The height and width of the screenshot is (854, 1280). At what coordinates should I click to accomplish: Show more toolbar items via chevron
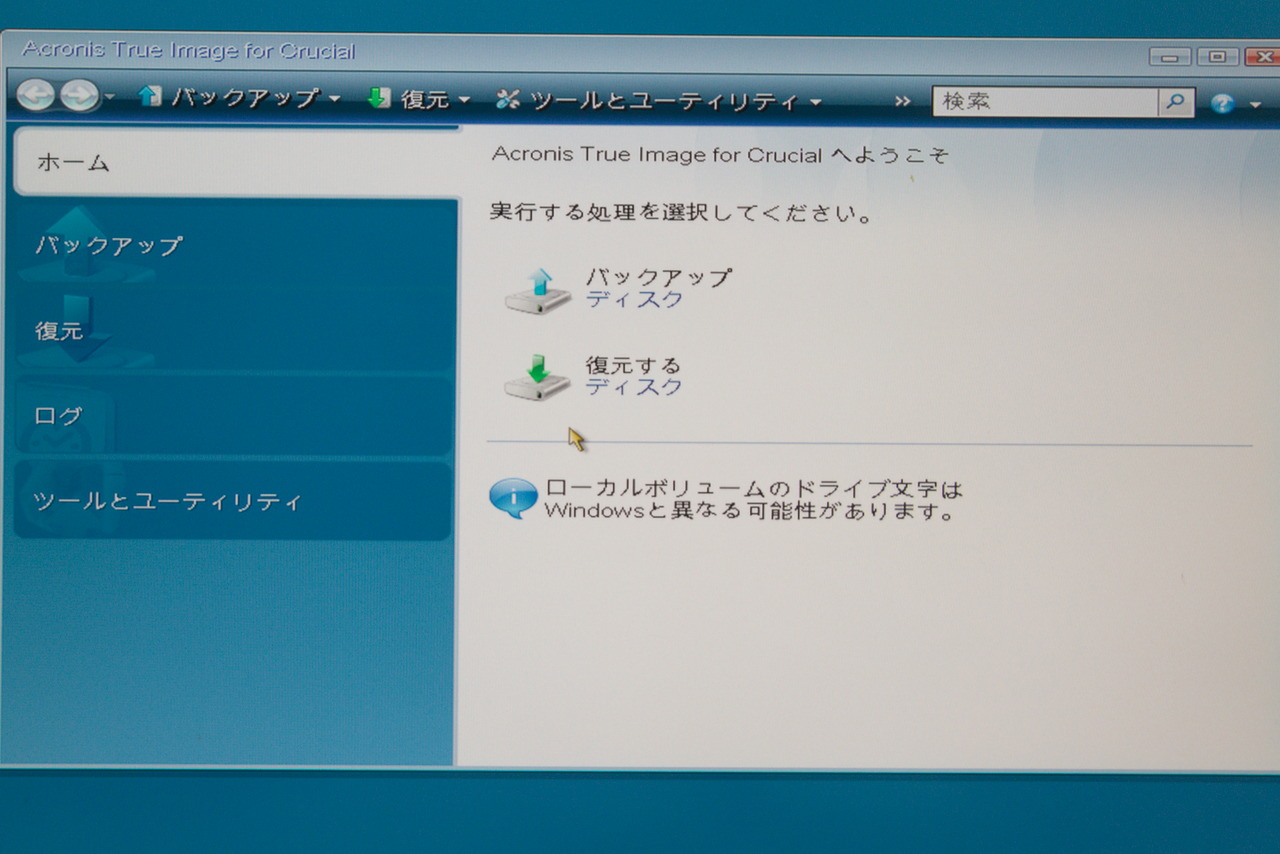pyautogui.click(x=903, y=101)
